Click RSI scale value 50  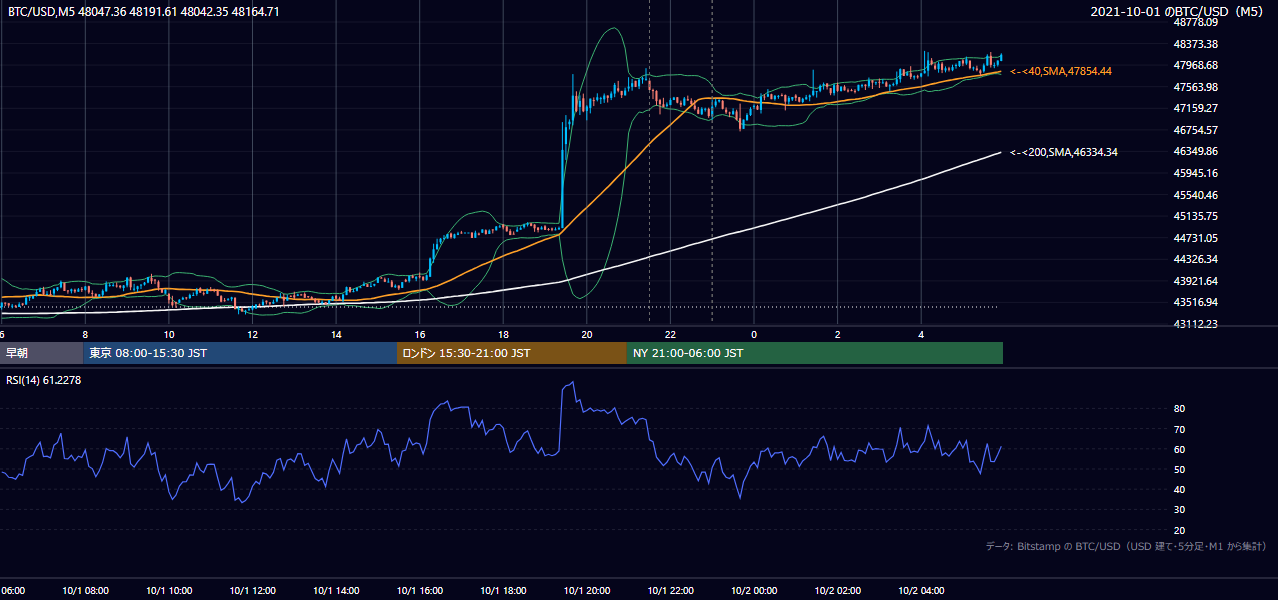coord(1179,469)
